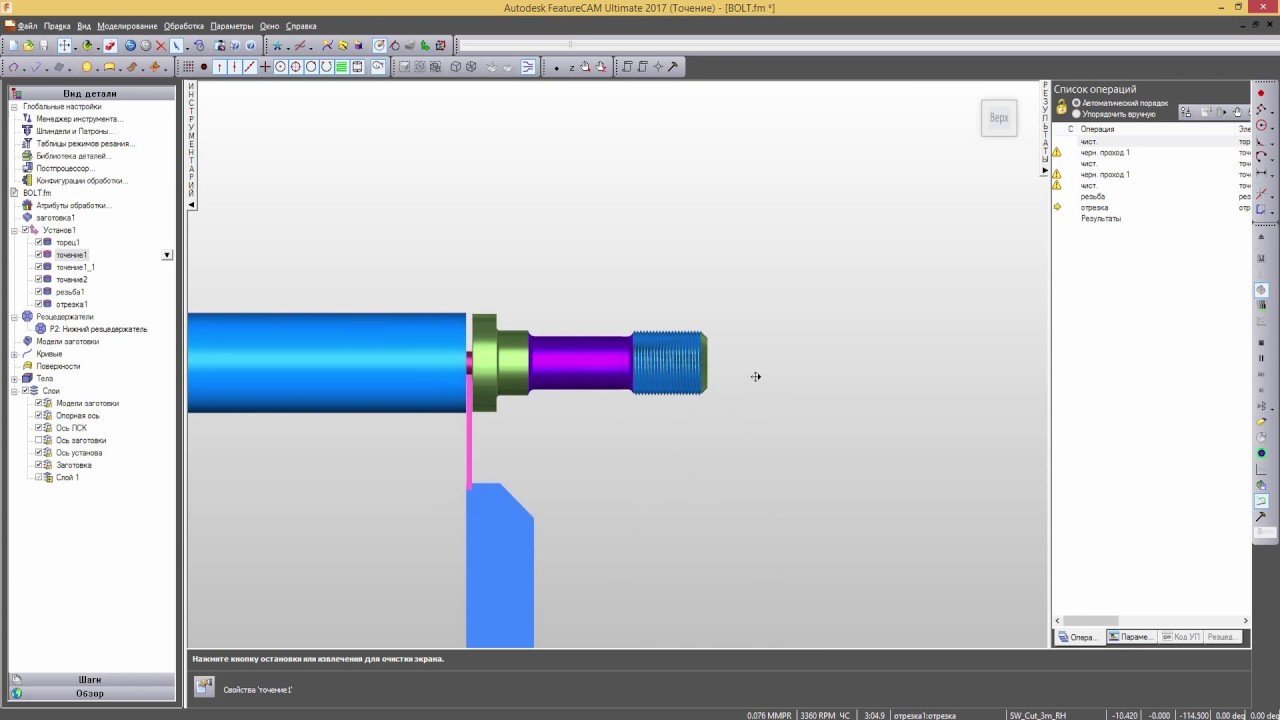Click the red plus crosshair icon
The image size is (1280, 720).
(x=264, y=67)
